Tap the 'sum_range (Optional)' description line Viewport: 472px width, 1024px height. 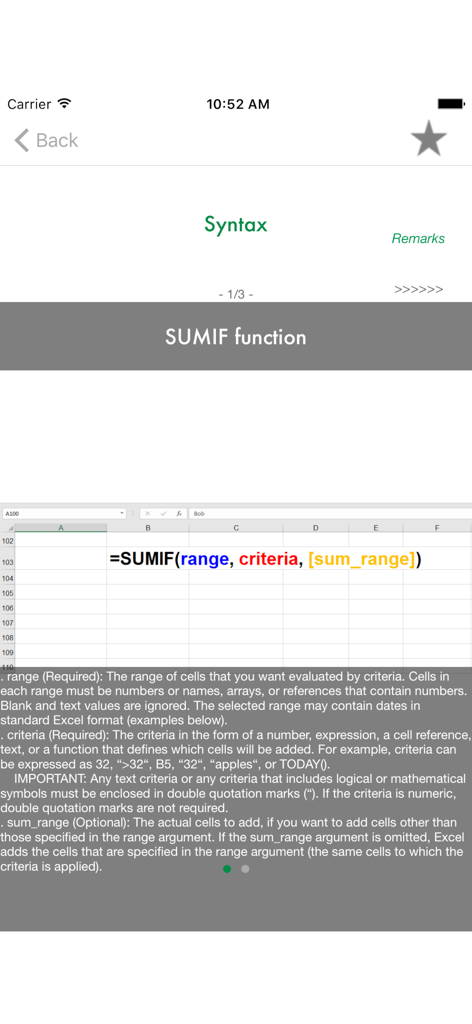coord(228,822)
